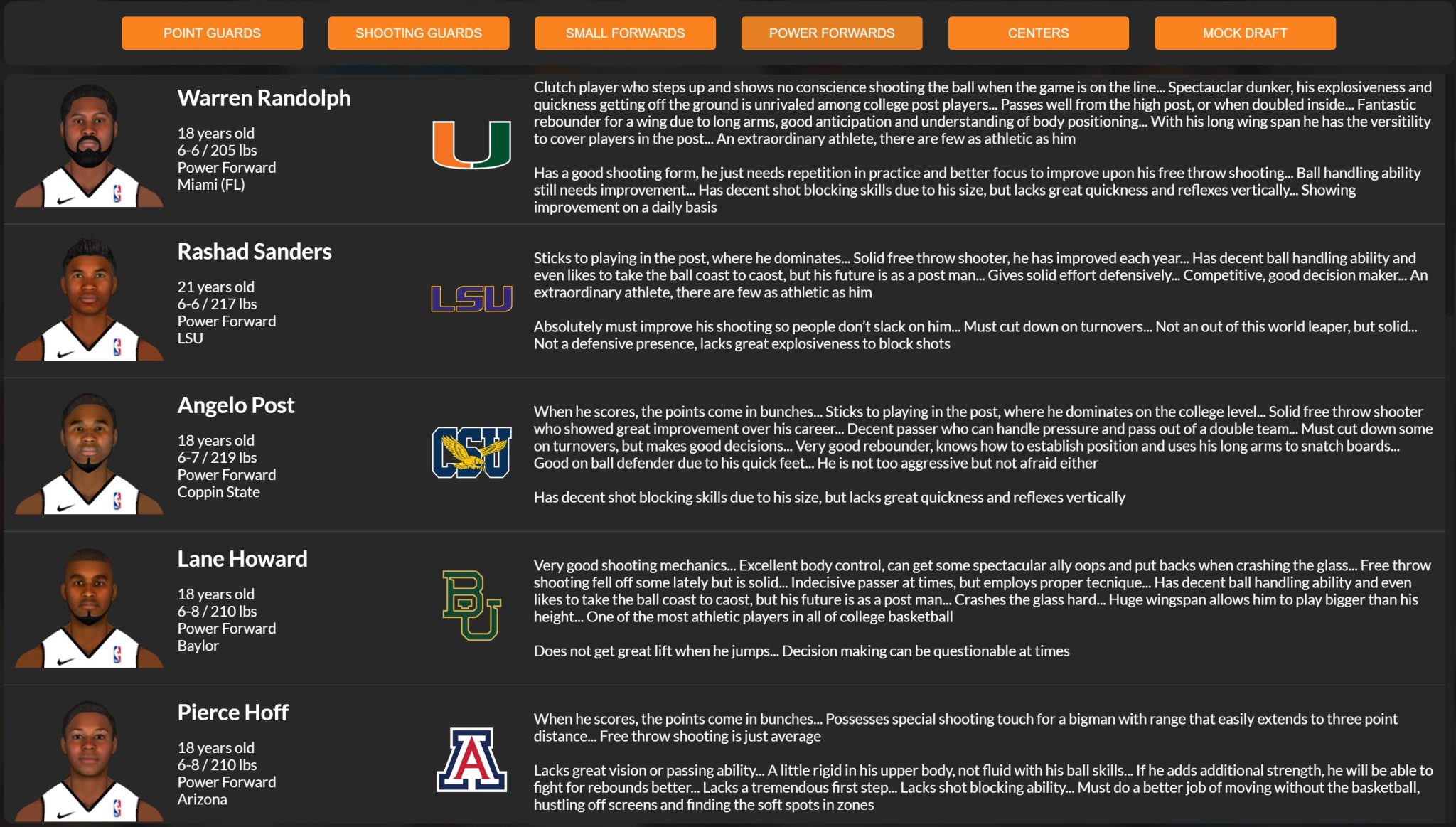Click Warren Randolph's player portrait
The image size is (1456, 827).
[90, 146]
